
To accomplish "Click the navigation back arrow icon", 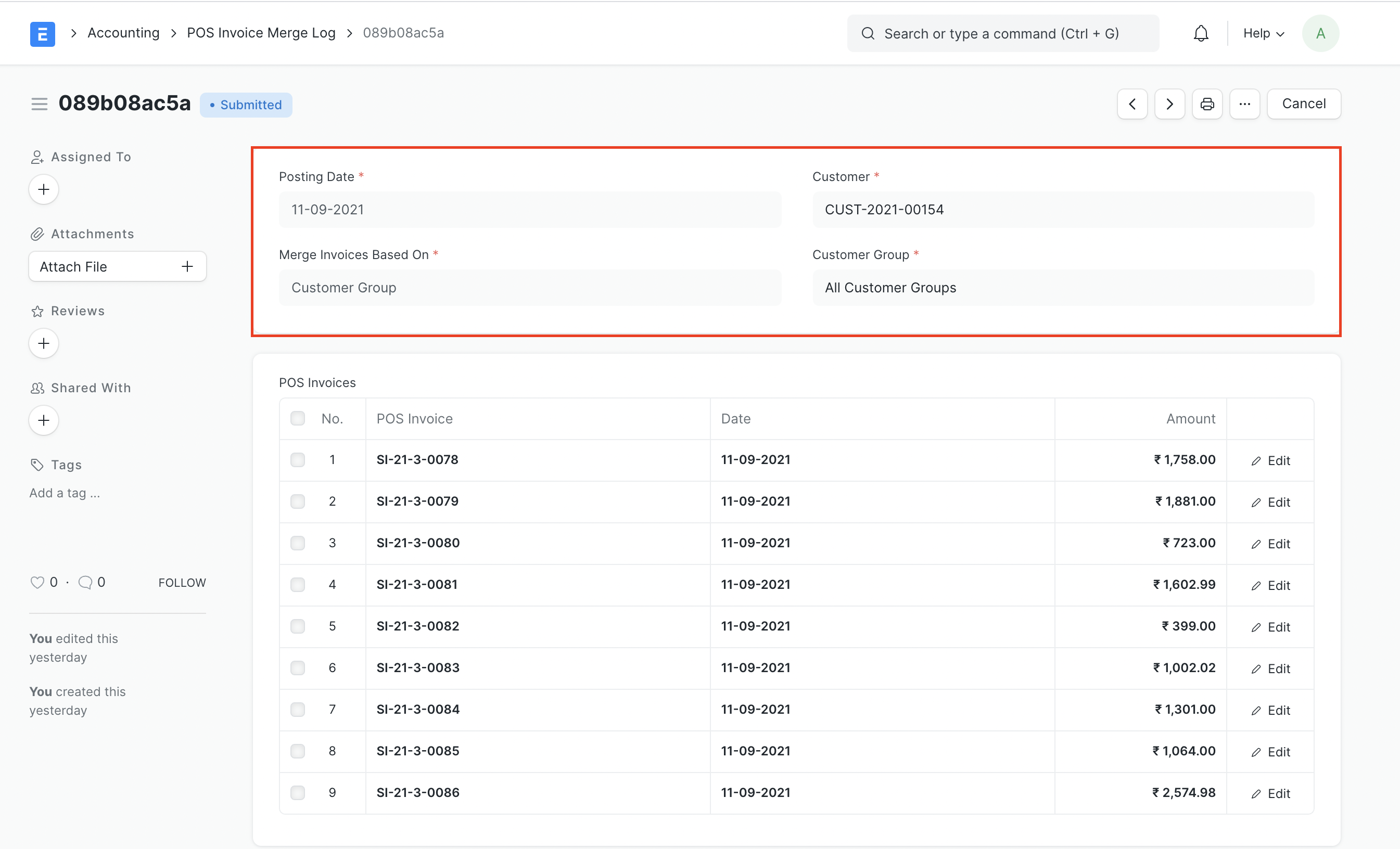I will (1131, 103).
